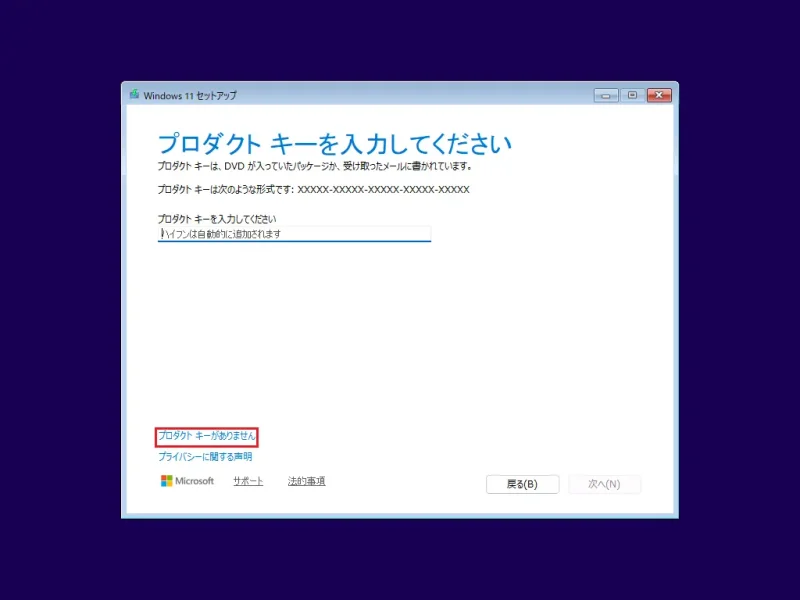This screenshot has width=800, height=600.
Task: Maximize the Windows 11 セットアップ window
Action: (631, 95)
